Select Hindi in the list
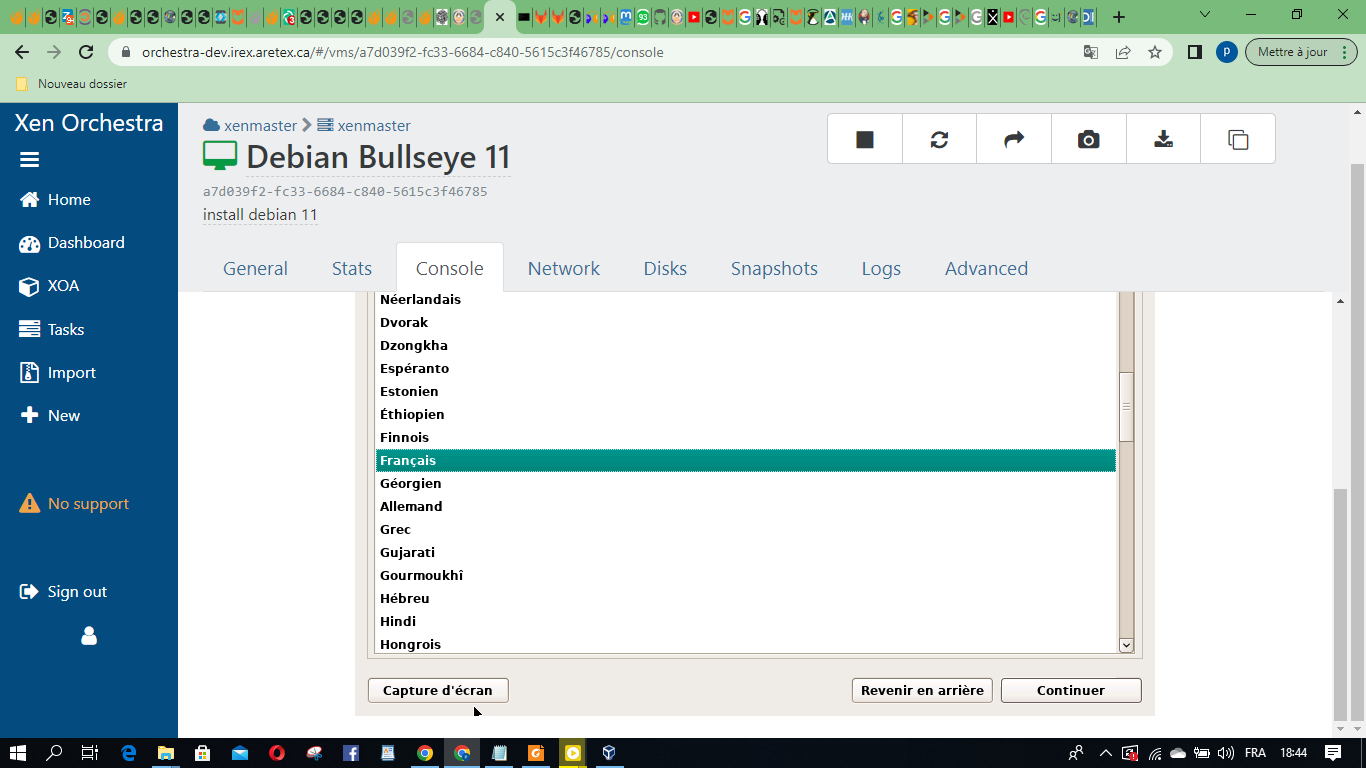Screen dimensions: 1366x768 tap(746, 621)
